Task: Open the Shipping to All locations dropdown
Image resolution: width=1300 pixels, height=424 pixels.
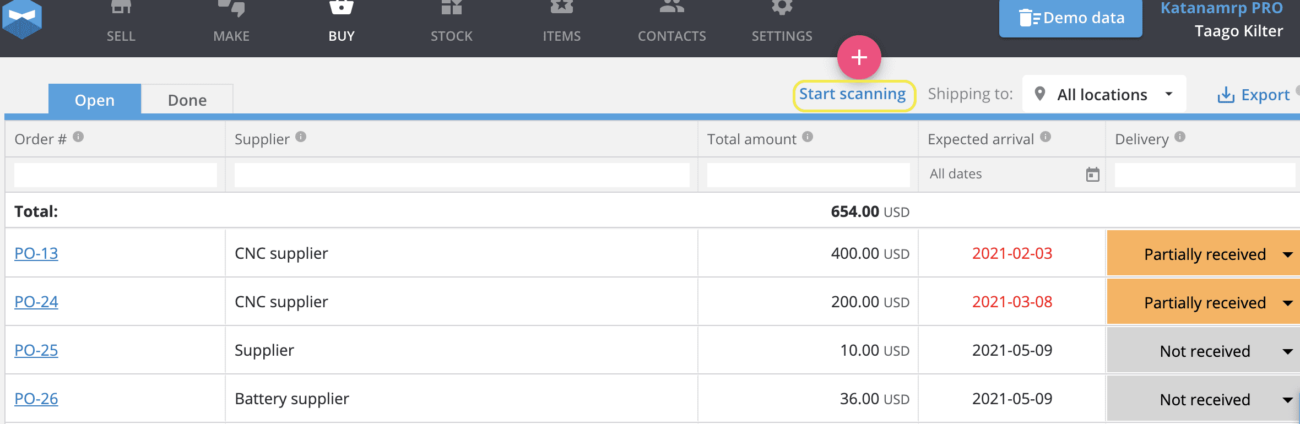Action: 1104,95
